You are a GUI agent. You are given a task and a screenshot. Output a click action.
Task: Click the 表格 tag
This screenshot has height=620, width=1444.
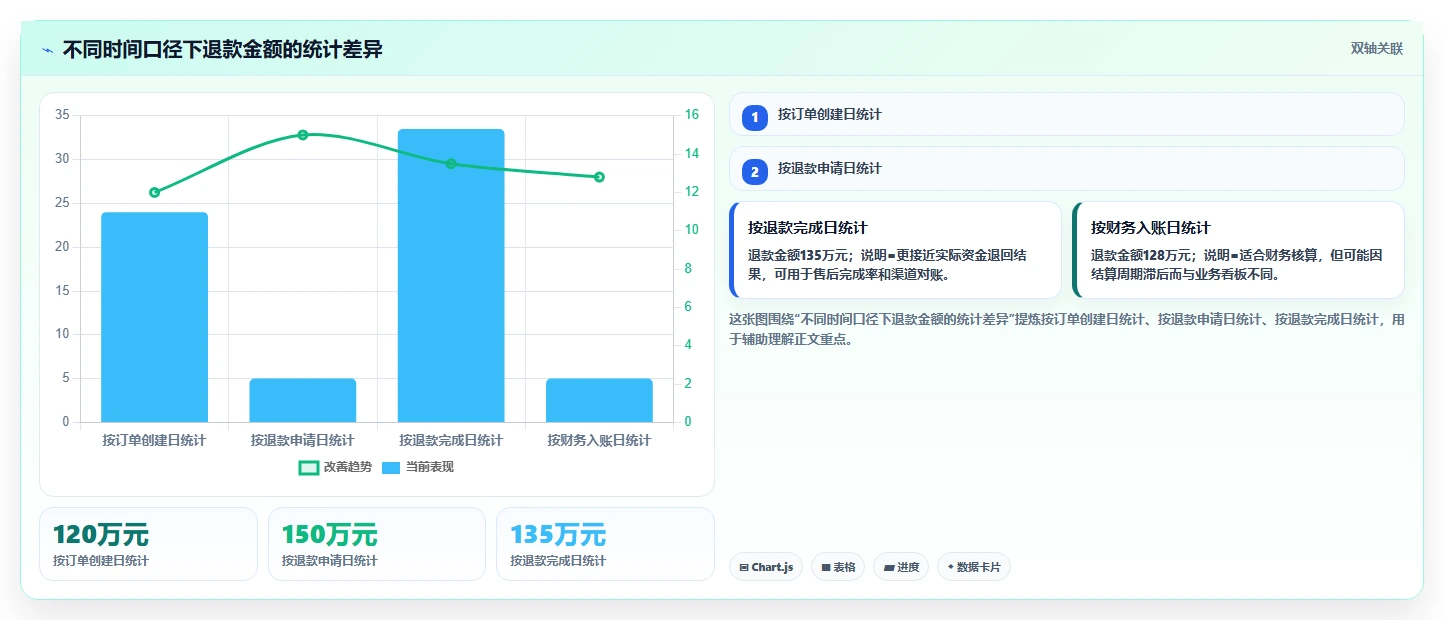[838, 567]
